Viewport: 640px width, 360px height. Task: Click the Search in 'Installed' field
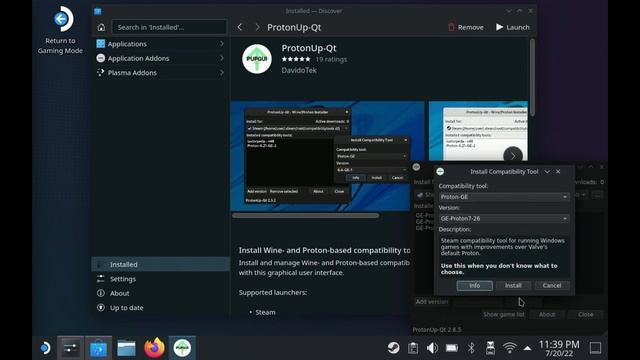tap(169, 27)
